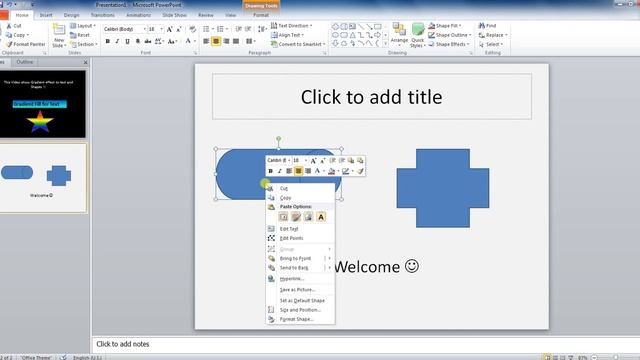Image resolution: width=640 pixels, height=360 pixels.
Task: Select the triangle shape in gallery
Action: pyautogui.click(x=352, y=35)
